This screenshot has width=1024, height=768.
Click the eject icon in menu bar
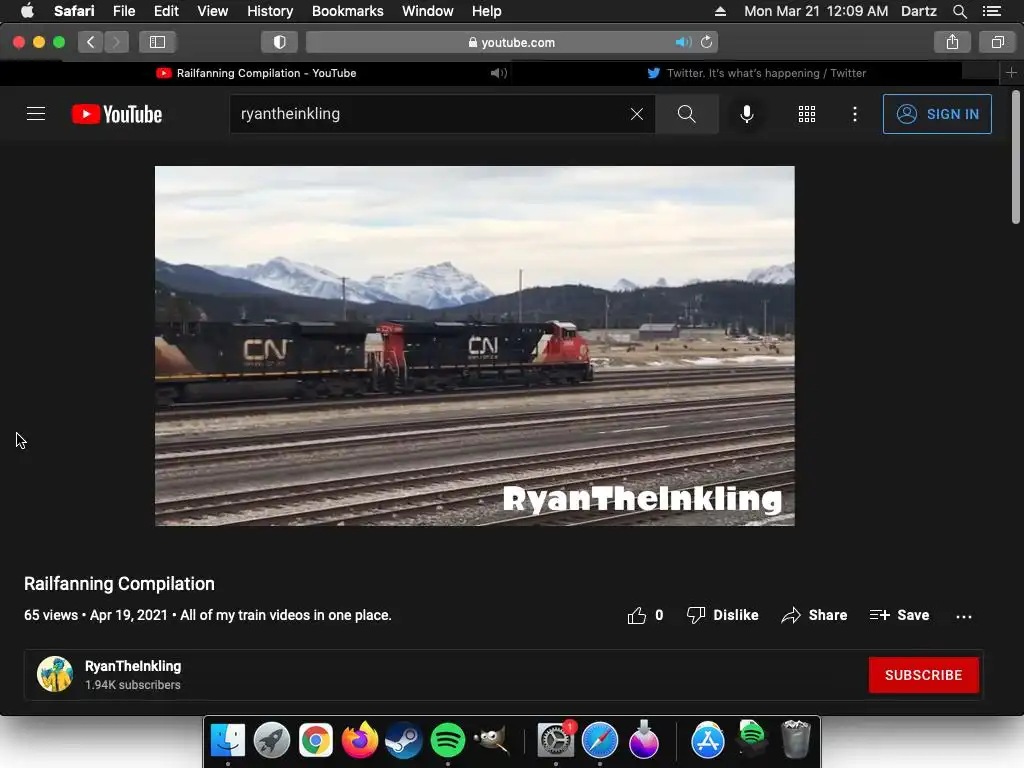coord(720,11)
